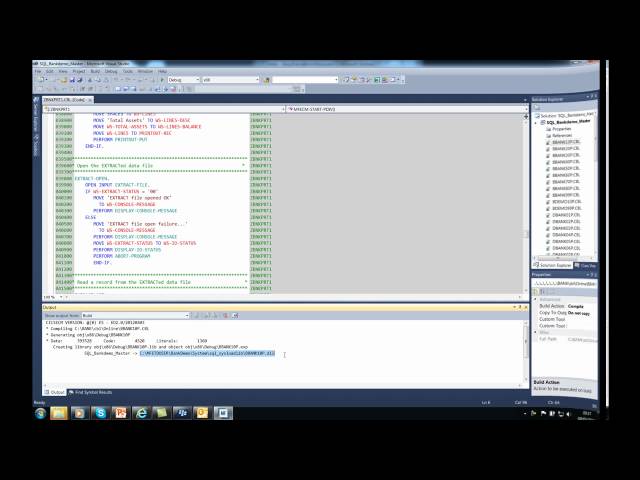Switch to the Class View tab
Image resolution: width=640 pixels, height=480 pixels.
tap(585, 266)
